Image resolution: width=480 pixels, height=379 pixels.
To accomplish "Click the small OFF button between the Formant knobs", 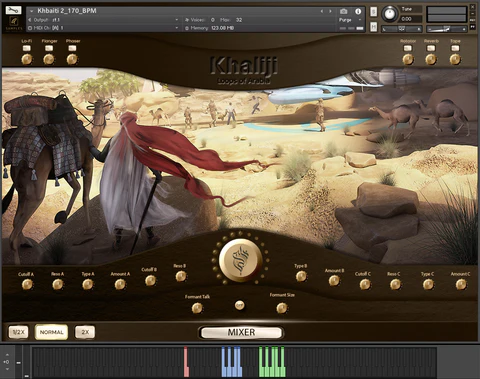I will point(239,305).
